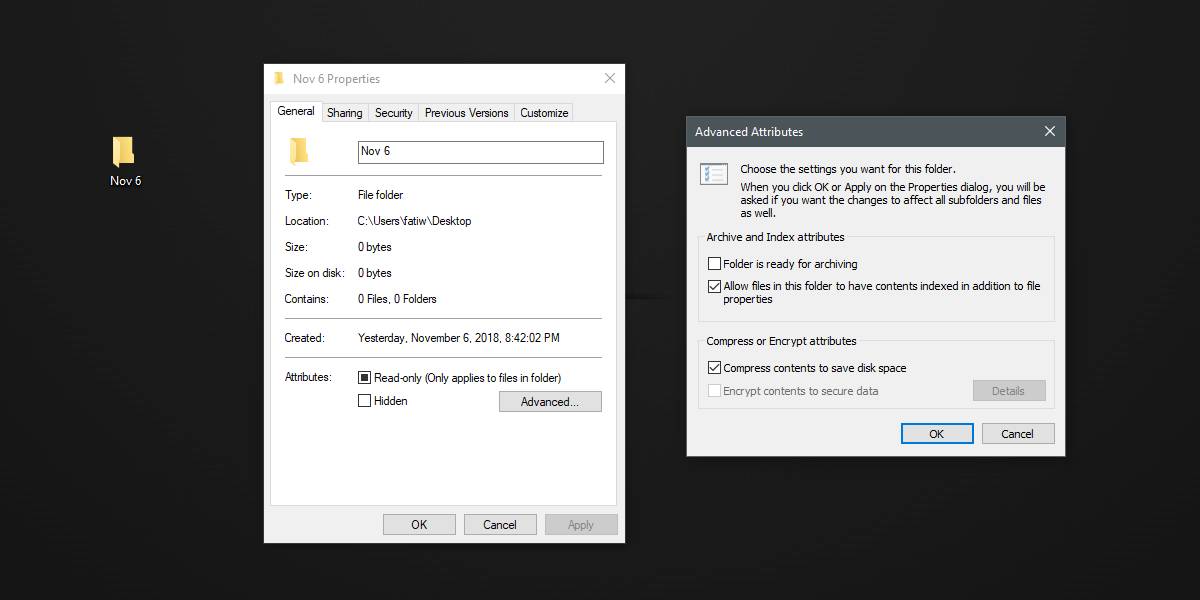
Task: Click the folder icon in Properties title bar
Action: [x=279, y=78]
